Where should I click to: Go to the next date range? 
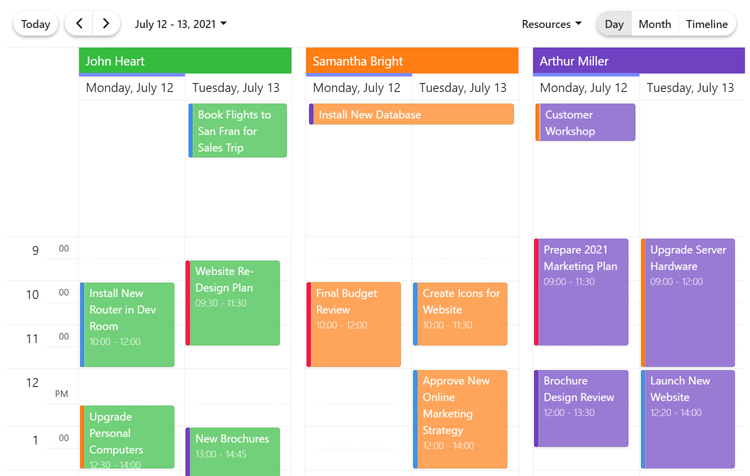[x=106, y=24]
